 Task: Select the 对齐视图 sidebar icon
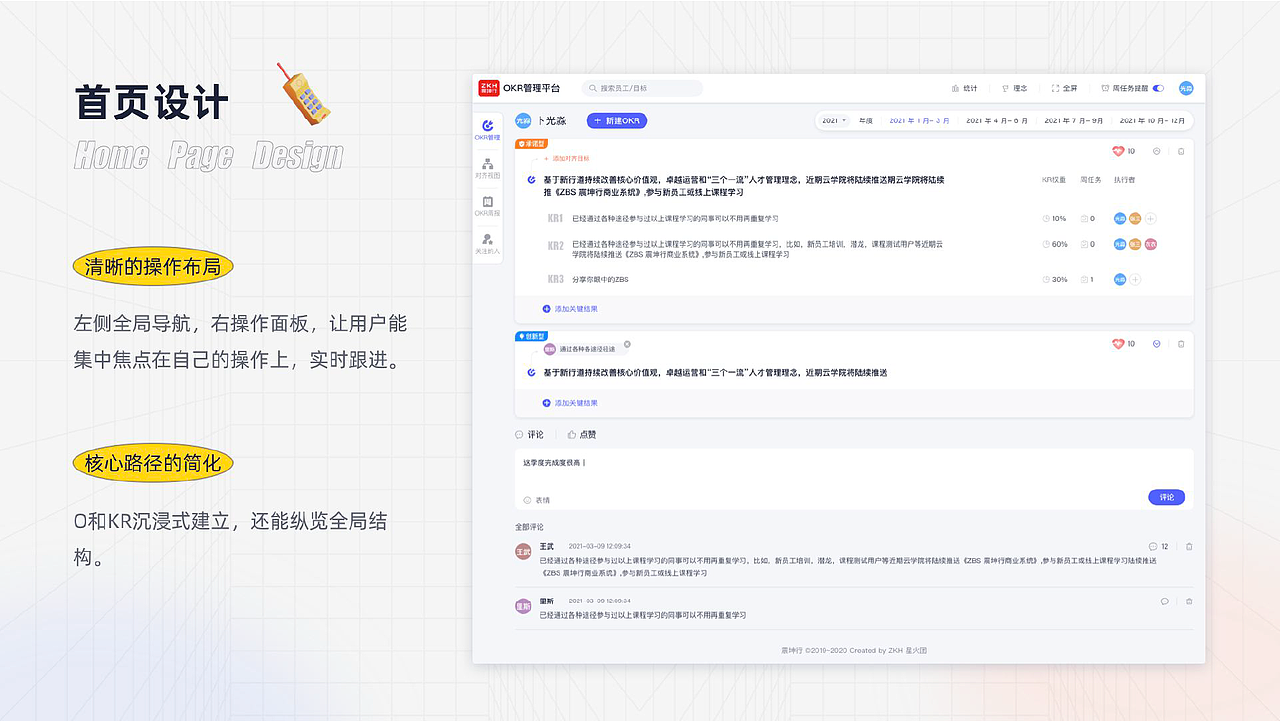click(487, 168)
